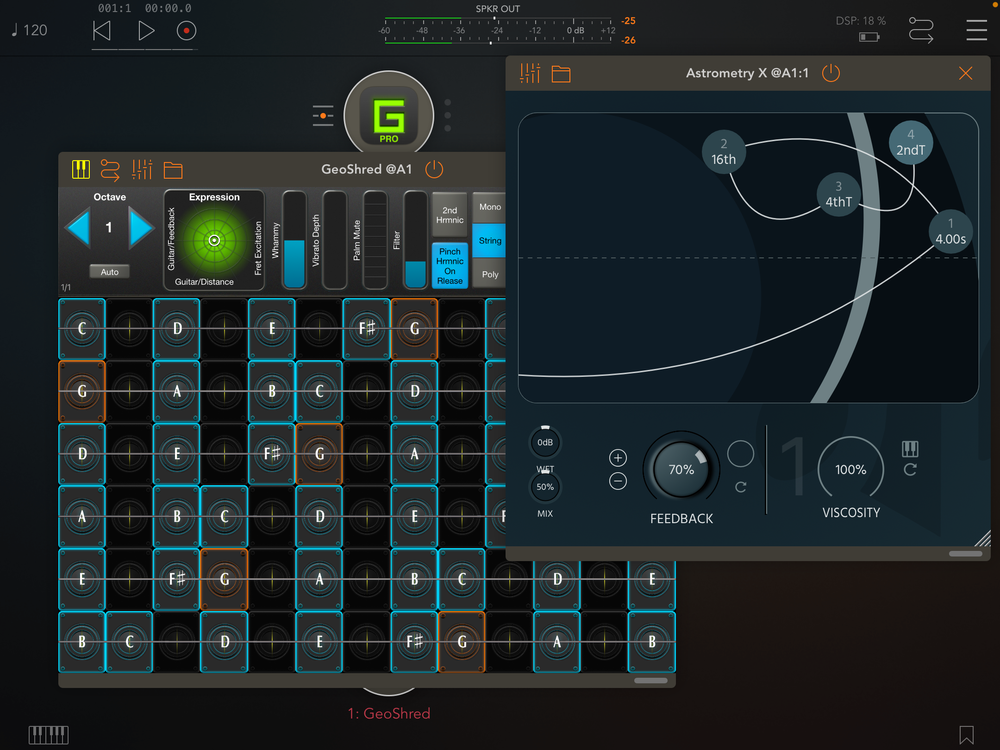This screenshot has width=1000, height=750.
Task: Play the orange G pad in fifth row
Action: coord(224,579)
